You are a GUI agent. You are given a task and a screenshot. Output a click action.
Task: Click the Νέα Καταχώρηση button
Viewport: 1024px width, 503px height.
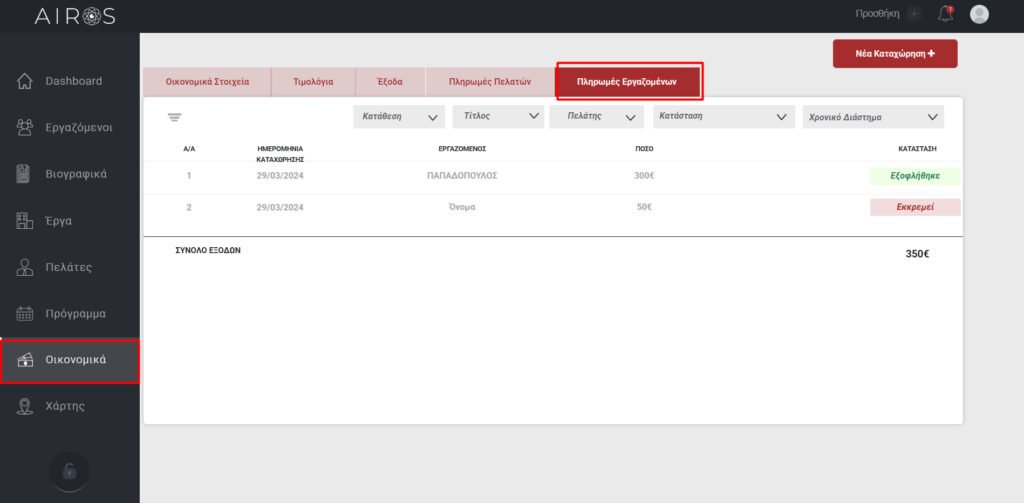(895, 54)
